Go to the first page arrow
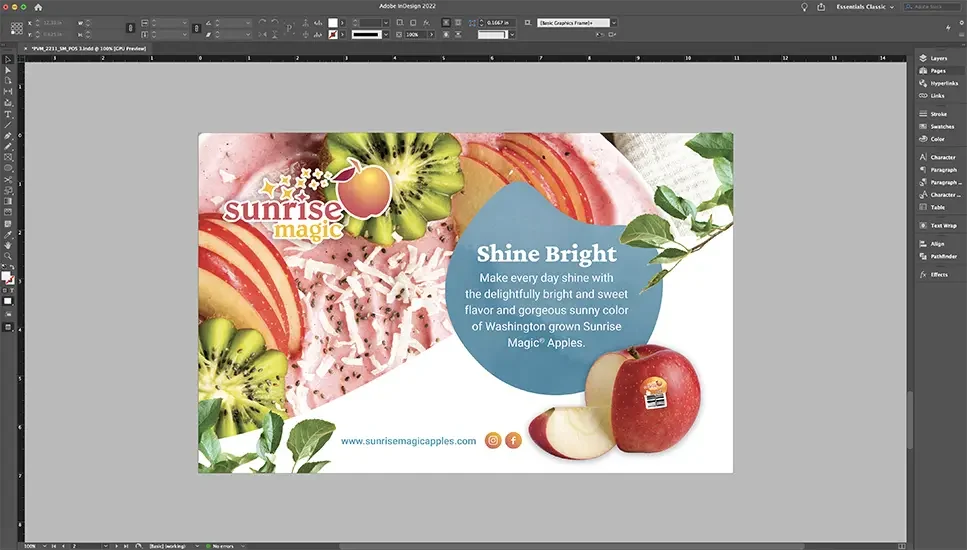Screen dimensions: 967x550 point(54,546)
